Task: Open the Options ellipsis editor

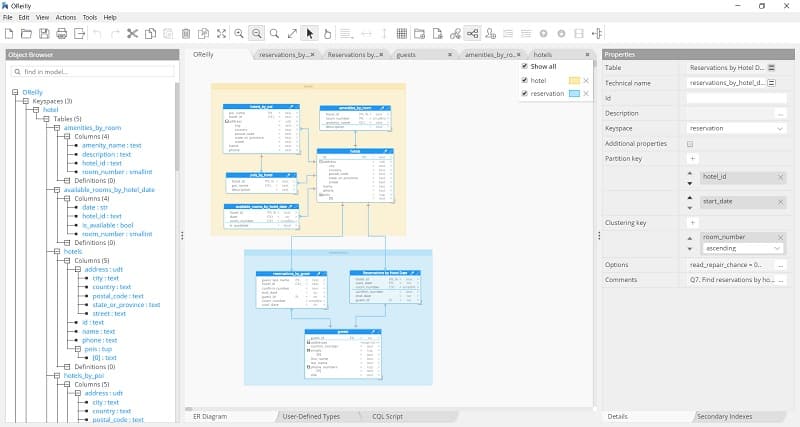Action: pyautogui.click(x=780, y=265)
